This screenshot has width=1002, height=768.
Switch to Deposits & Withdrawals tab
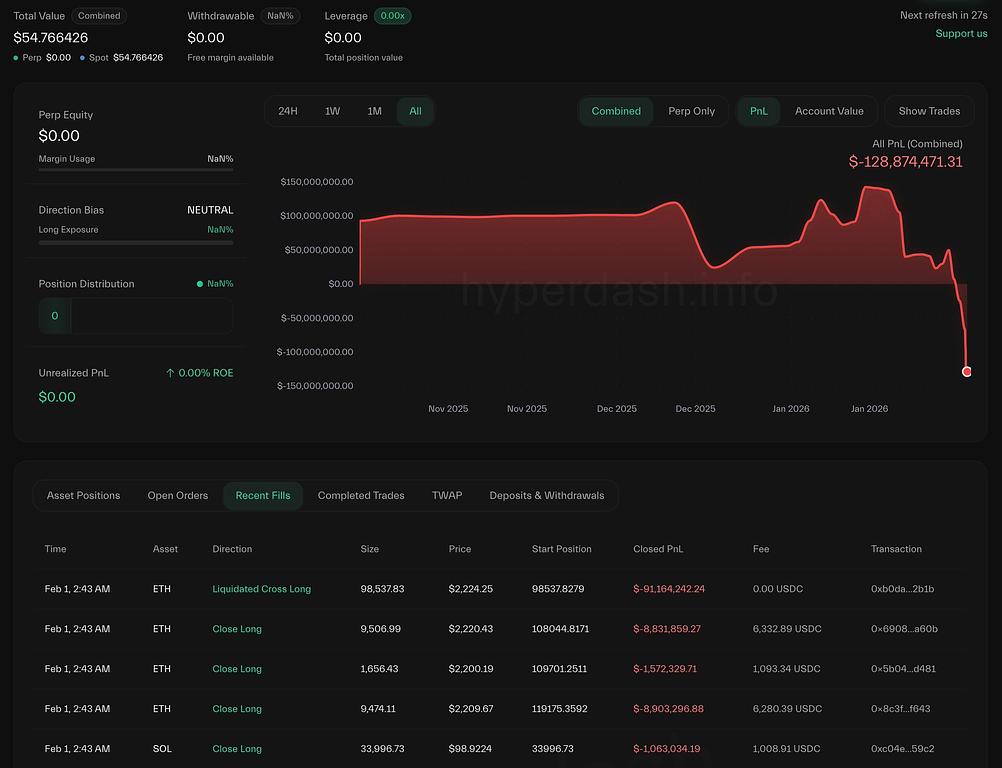tap(546, 495)
